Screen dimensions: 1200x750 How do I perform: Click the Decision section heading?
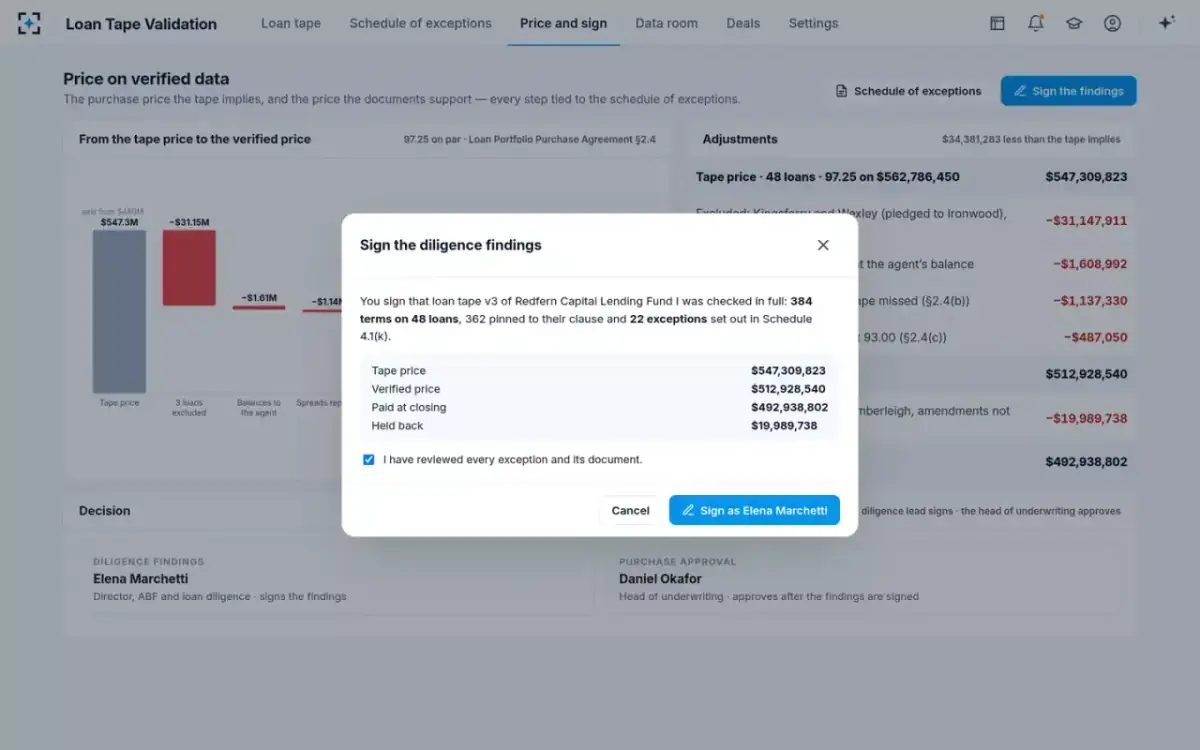(105, 511)
